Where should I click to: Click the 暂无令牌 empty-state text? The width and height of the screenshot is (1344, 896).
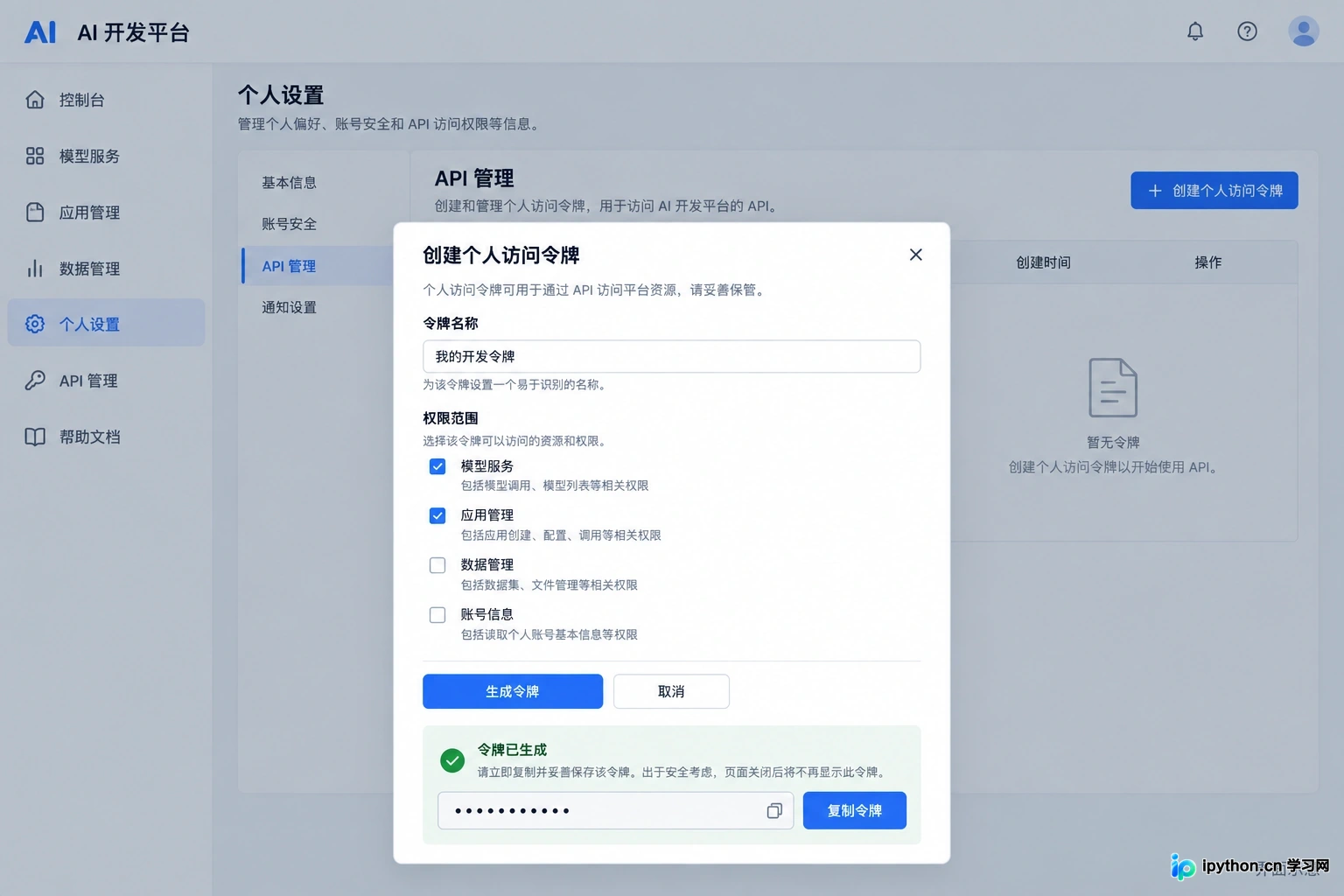click(x=1113, y=443)
